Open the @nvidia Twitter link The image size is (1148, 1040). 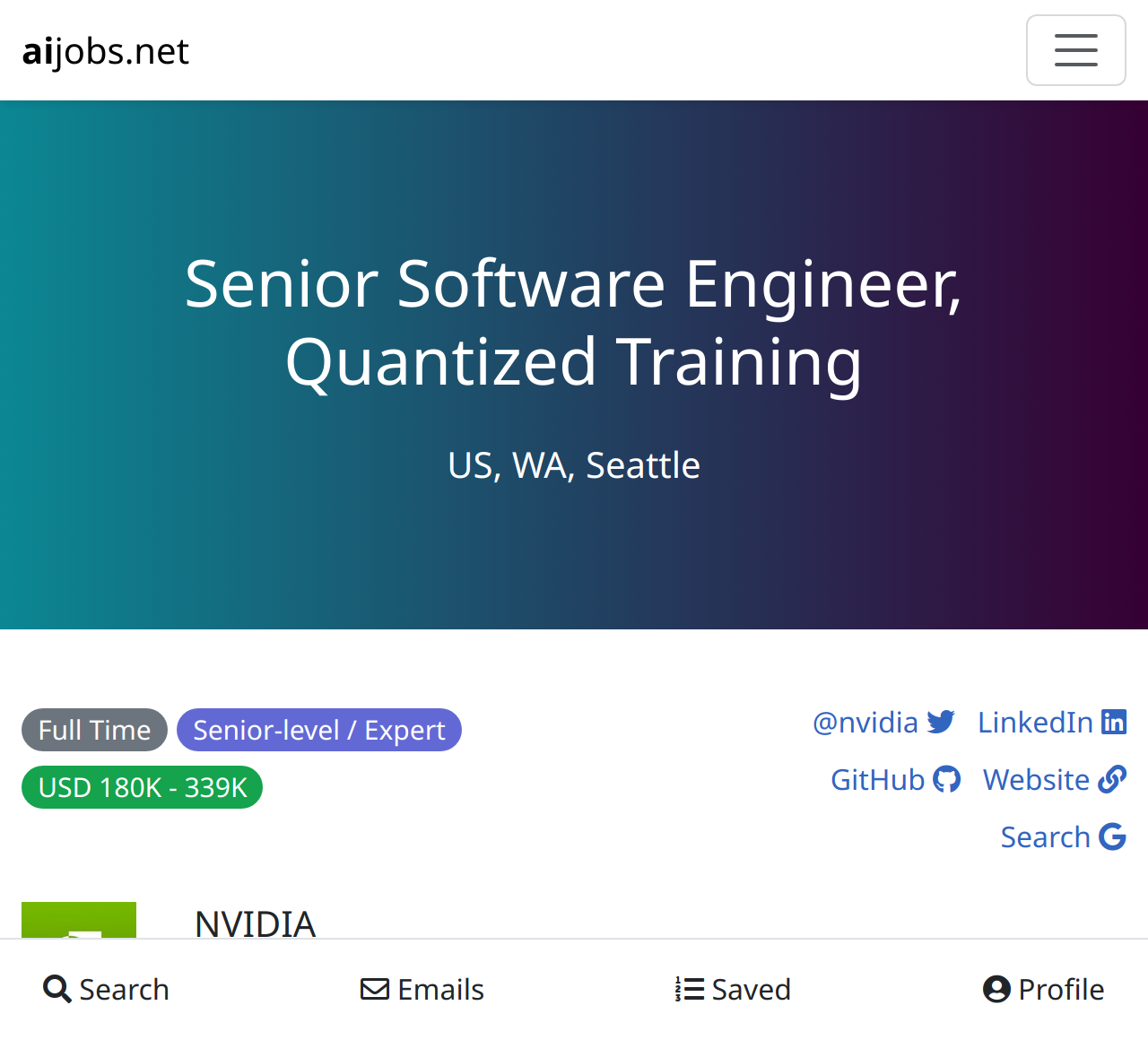point(883,723)
